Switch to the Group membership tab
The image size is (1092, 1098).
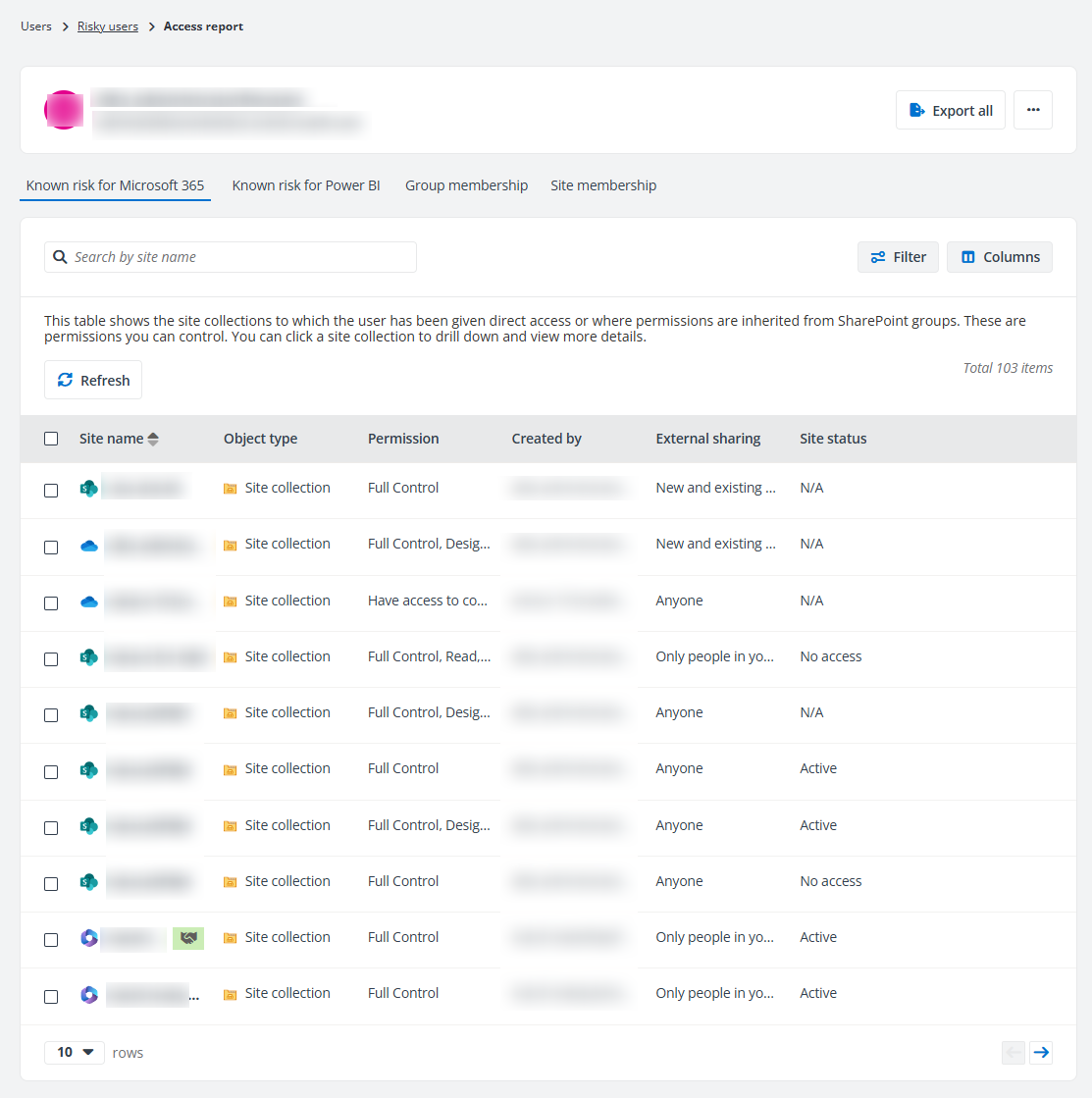[x=466, y=184]
